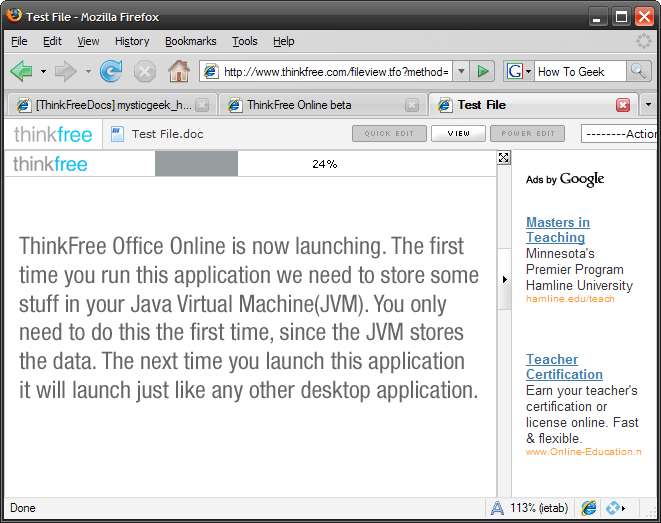The image size is (661, 523).
Task: Click the 24% loading progress bar
Action: point(325,164)
